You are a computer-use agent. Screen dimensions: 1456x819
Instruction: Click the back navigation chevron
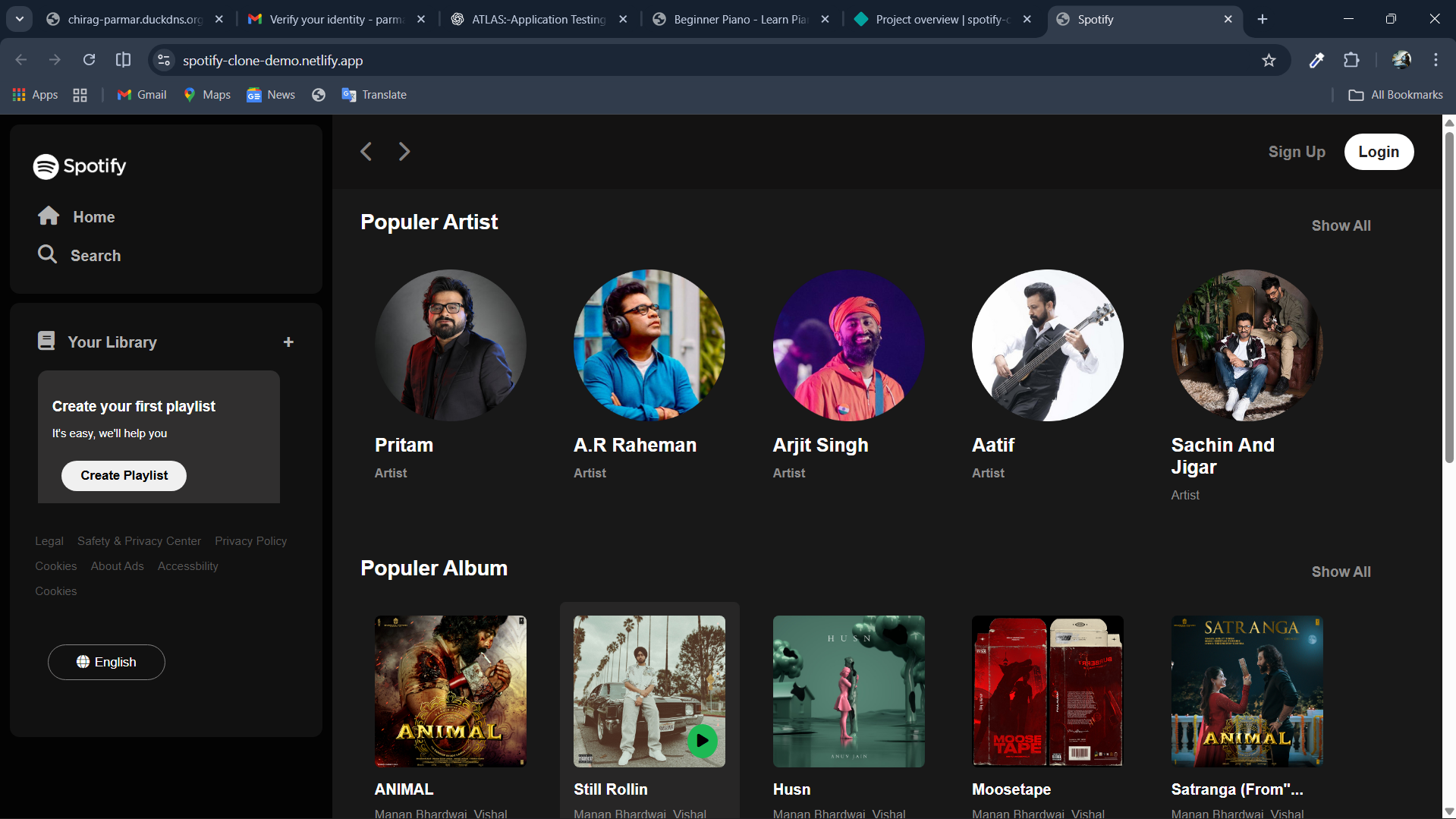click(x=366, y=151)
